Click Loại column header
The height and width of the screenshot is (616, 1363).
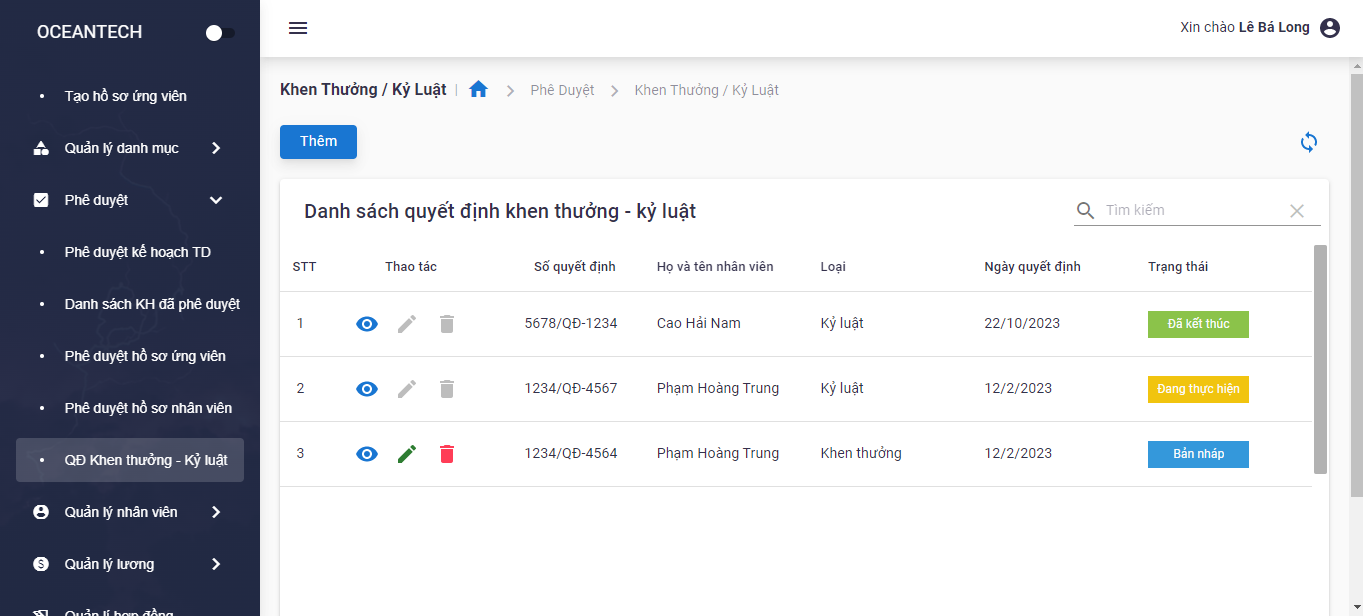coord(833,267)
